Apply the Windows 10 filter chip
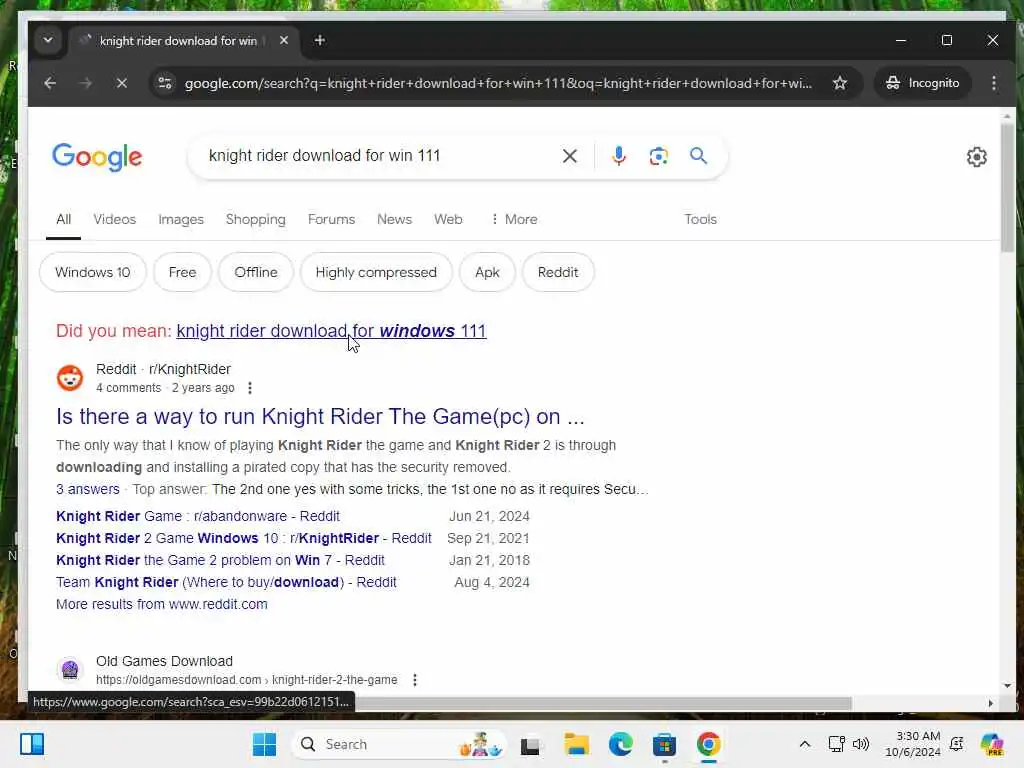 point(93,272)
